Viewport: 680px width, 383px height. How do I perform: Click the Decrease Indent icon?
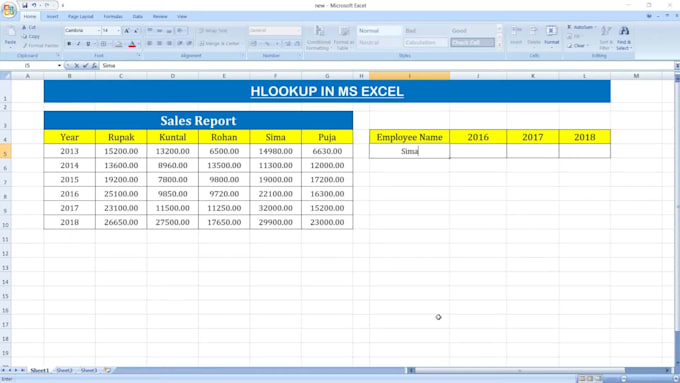(x=180, y=44)
